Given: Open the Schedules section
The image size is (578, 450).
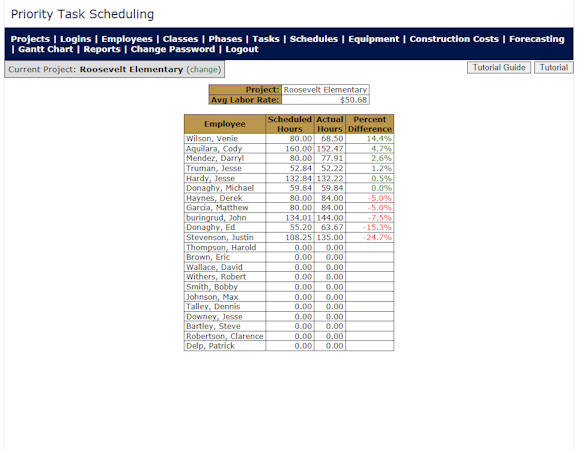Looking at the screenshot, I should tap(314, 39).
